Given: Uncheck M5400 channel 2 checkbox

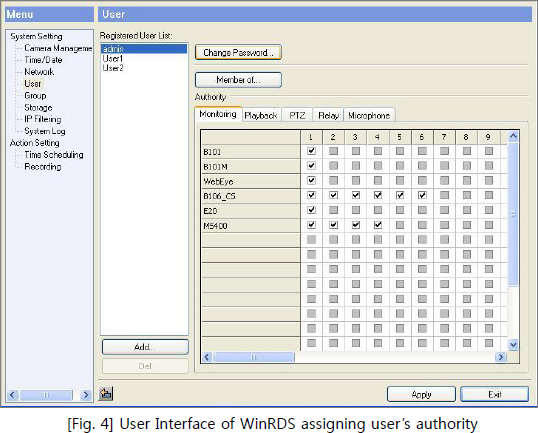Looking at the screenshot, I should pos(334,225).
